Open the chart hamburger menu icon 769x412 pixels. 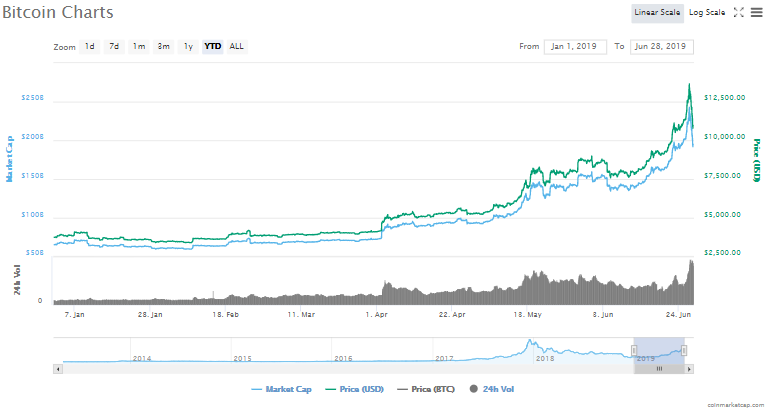(757, 12)
